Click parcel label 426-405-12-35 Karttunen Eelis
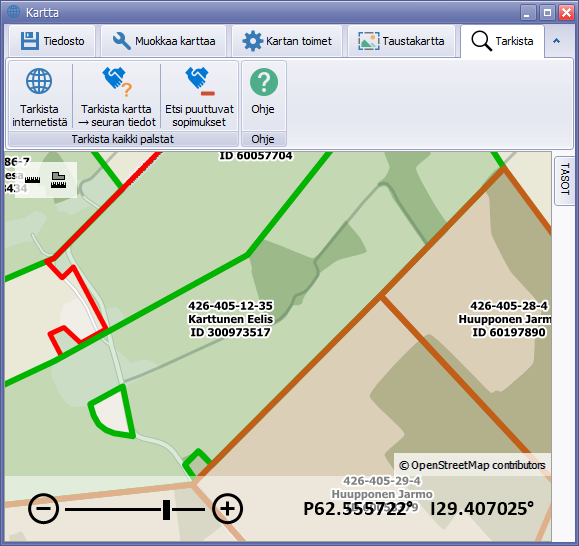This screenshot has height=546, width=579. [231, 319]
